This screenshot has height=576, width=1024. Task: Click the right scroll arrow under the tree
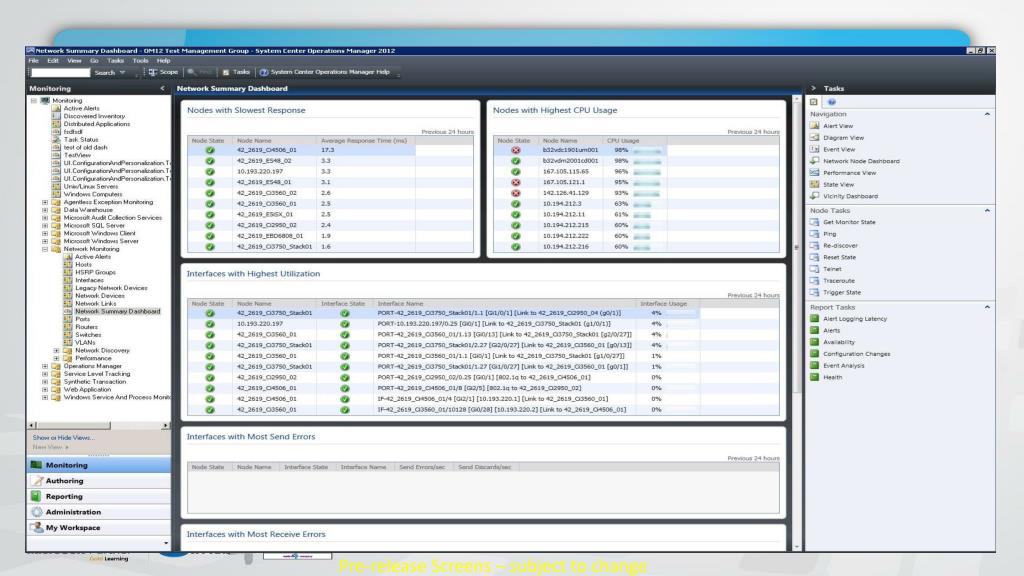tap(165, 425)
